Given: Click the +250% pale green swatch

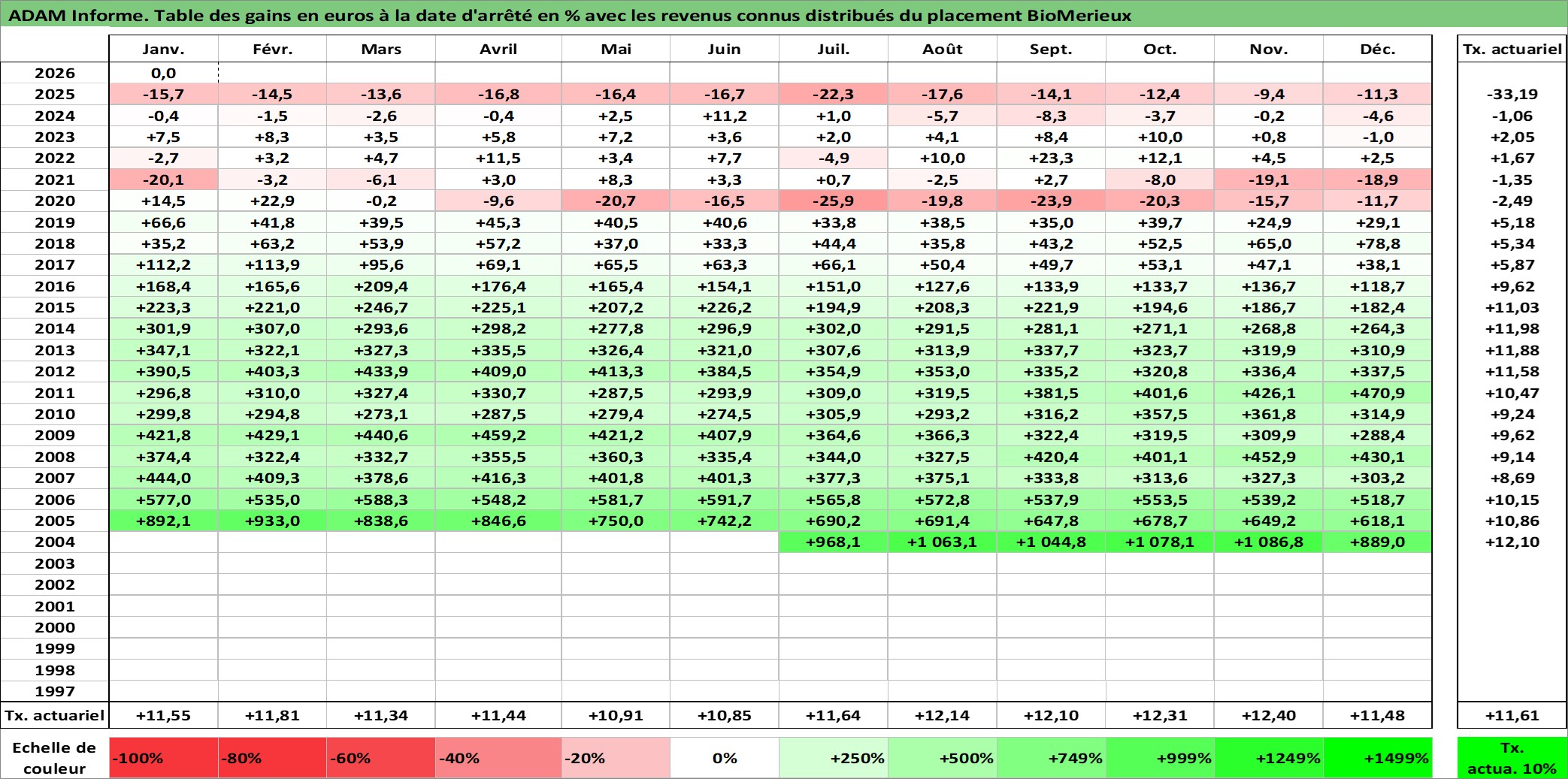Looking at the screenshot, I should point(834,757).
